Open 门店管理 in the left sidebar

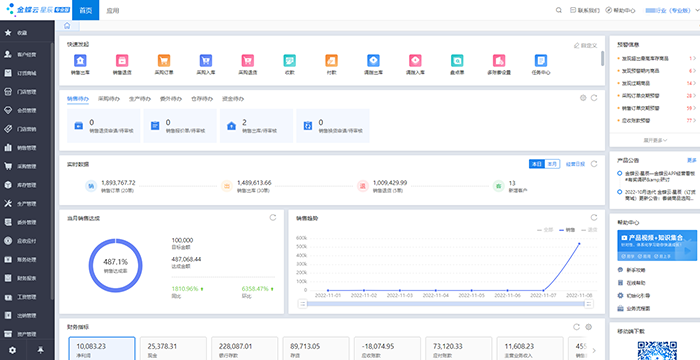(x=27, y=92)
